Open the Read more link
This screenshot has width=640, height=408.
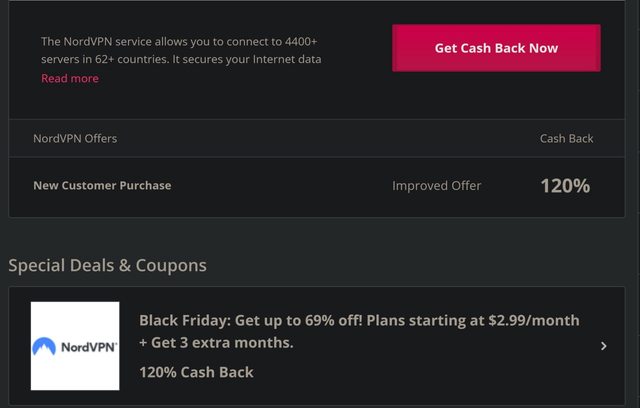point(70,79)
